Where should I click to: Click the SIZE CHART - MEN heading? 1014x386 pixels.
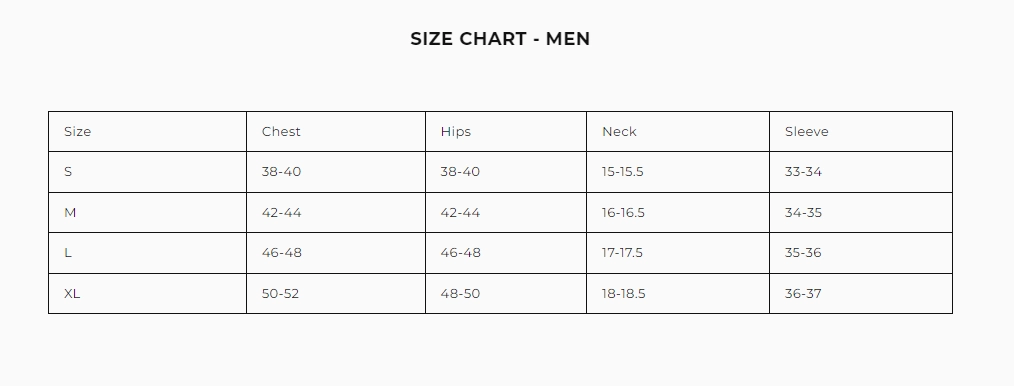[500, 39]
